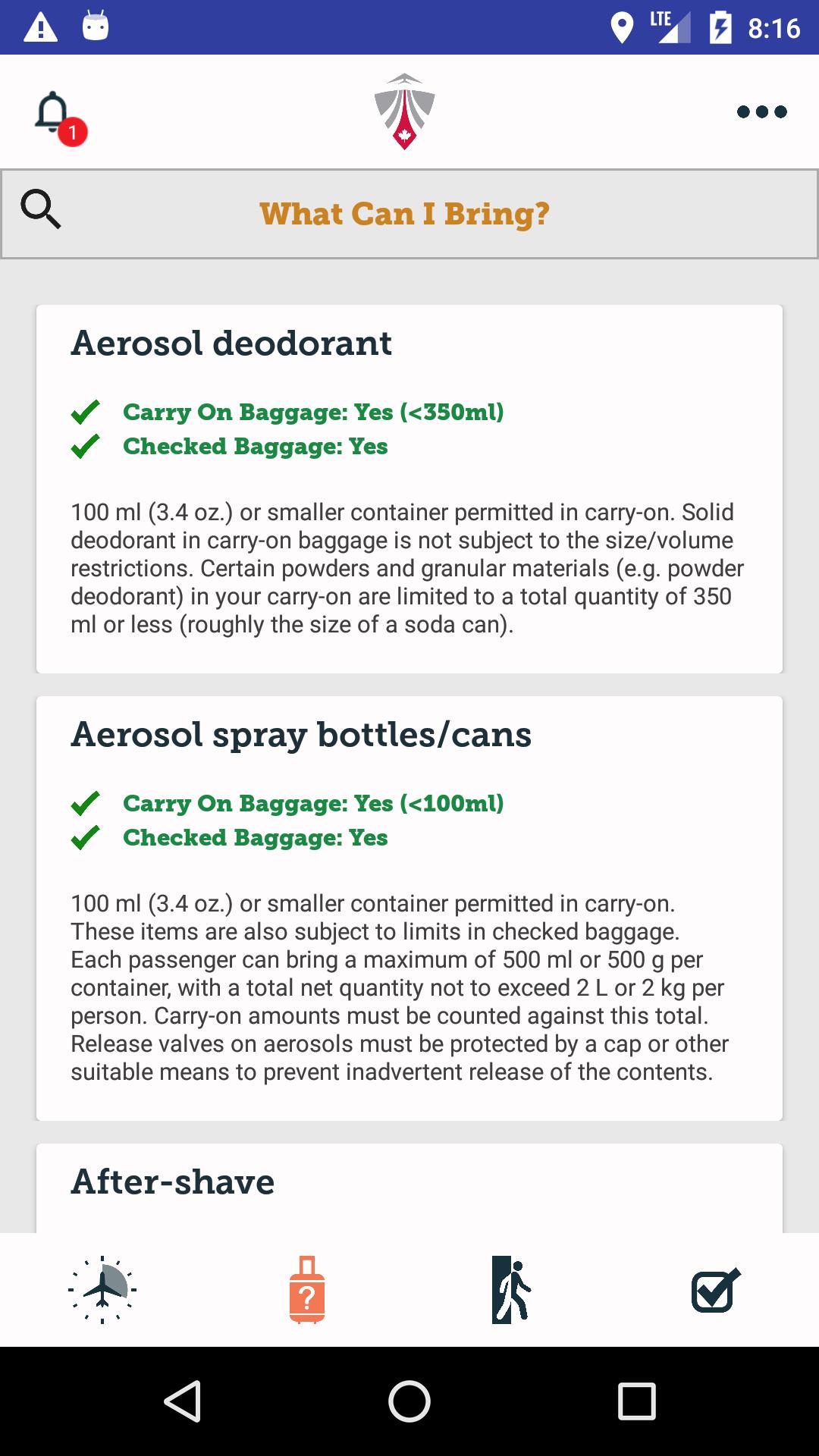Open the three-dot overflow menu
The image size is (819, 1456).
tap(761, 112)
